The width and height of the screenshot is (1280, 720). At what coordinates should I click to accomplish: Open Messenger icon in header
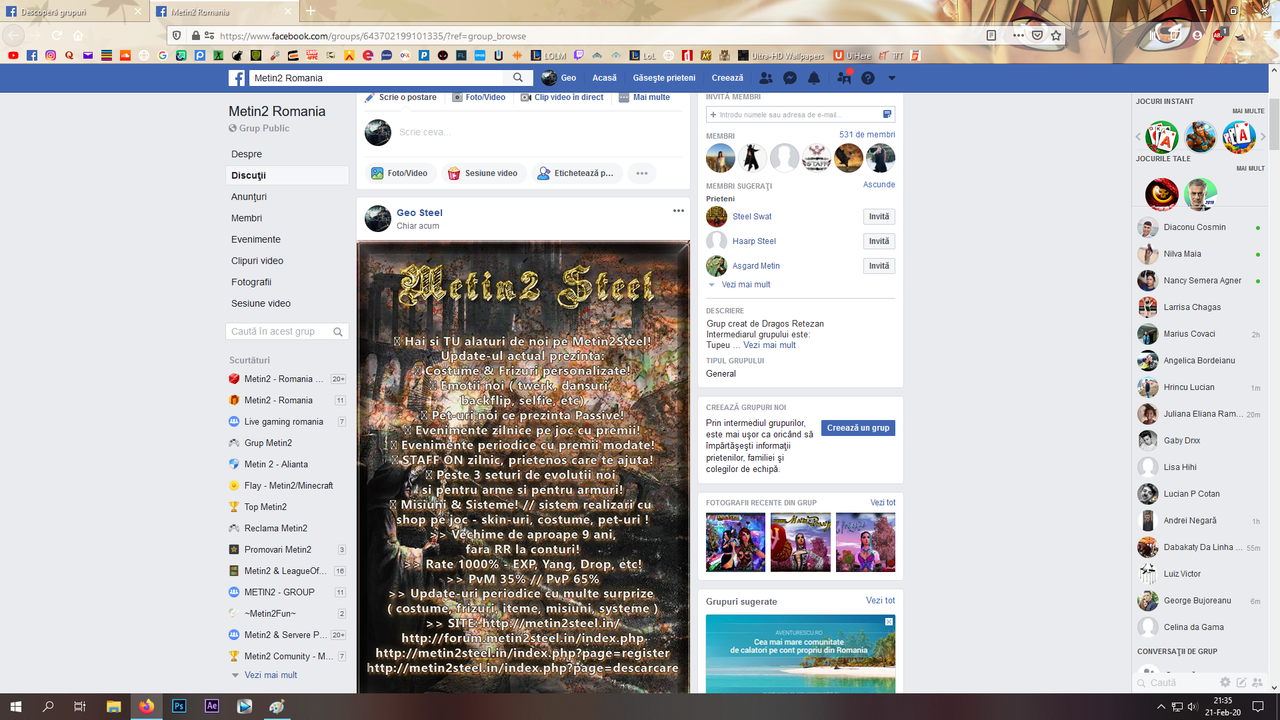click(x=790, y=78)
